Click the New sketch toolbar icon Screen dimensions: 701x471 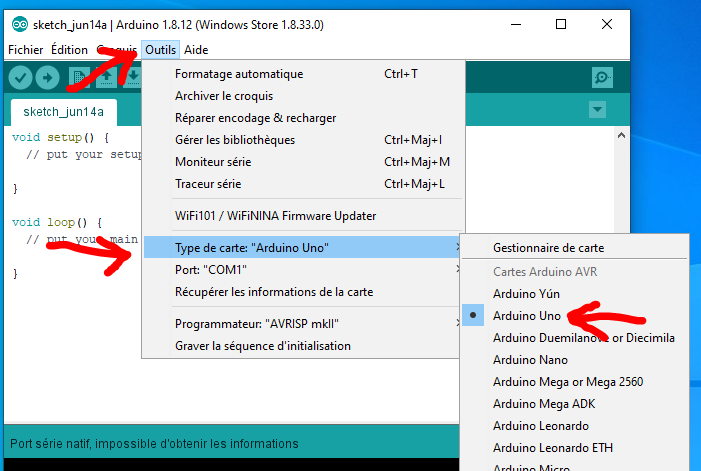(79, 78)
